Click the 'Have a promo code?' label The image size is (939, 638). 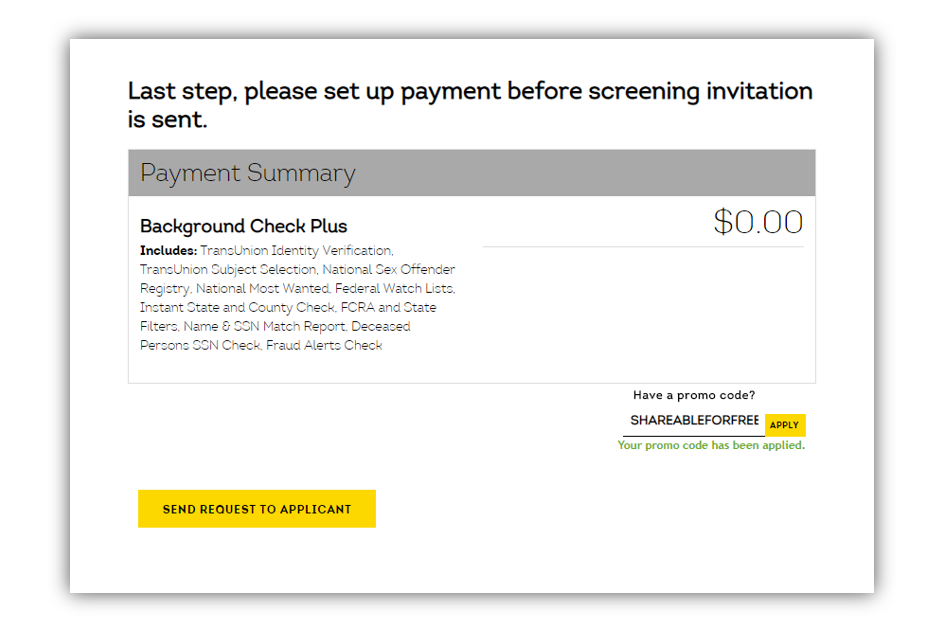tap(693, 395)
